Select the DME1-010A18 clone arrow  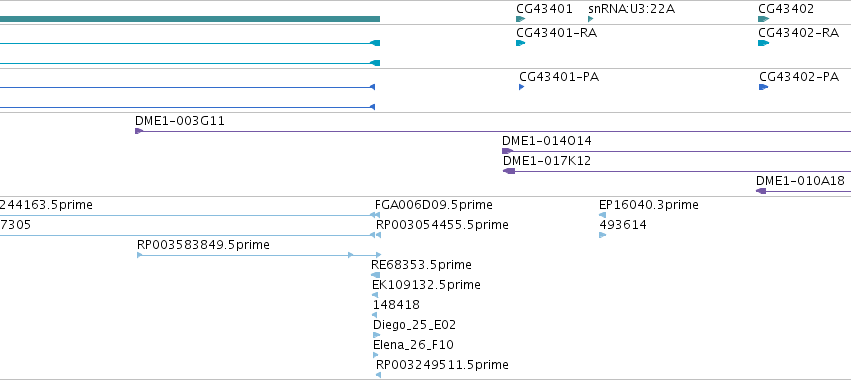761,191
